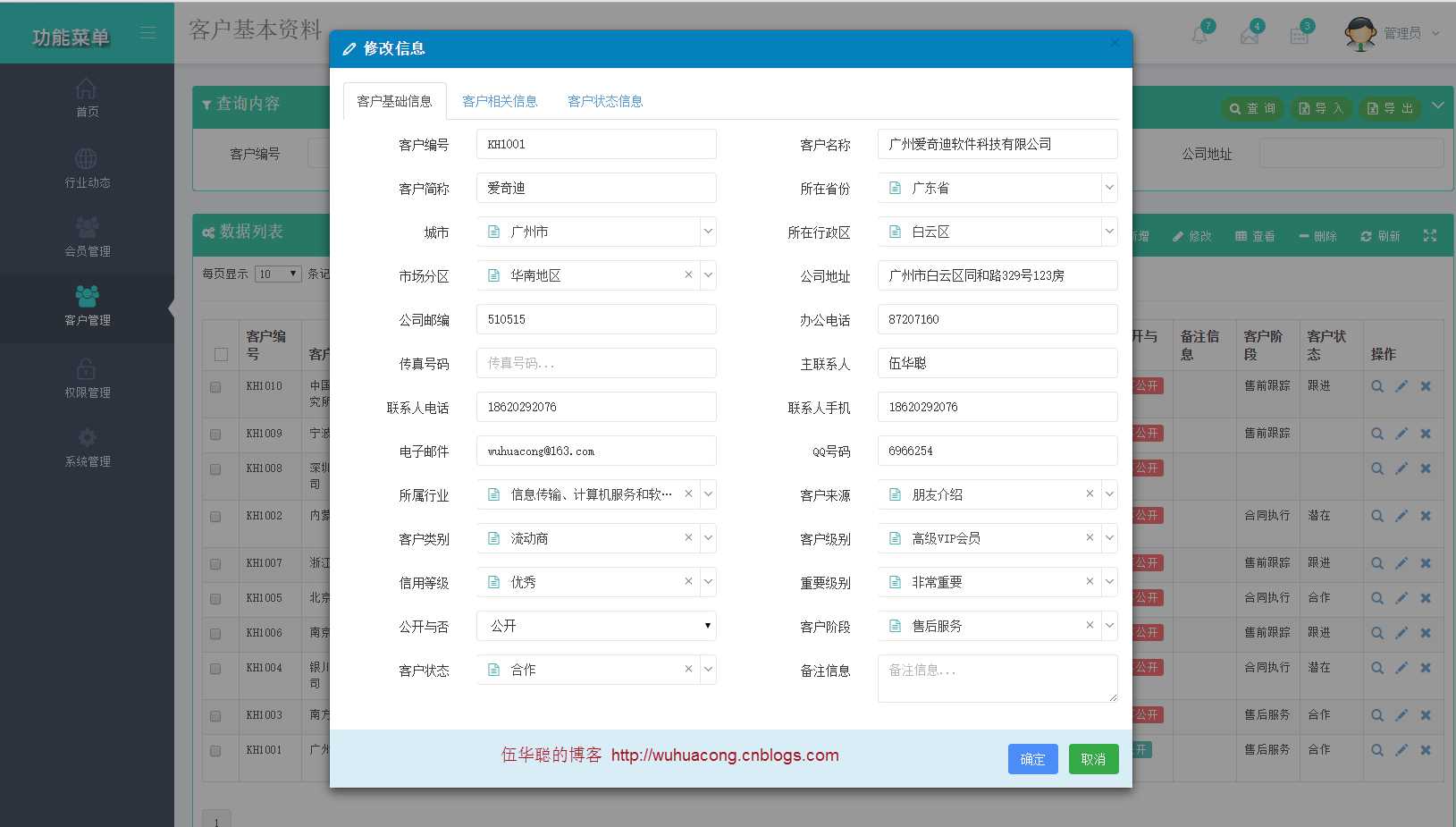Click inside the 备注信息 remarks text area
Image resolution: width=1456 pixels, height=827 pixels.
996,678
